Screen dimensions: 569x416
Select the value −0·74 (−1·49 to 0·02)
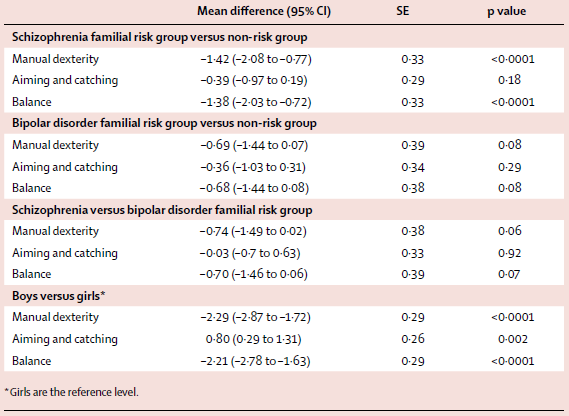(253, 231)
